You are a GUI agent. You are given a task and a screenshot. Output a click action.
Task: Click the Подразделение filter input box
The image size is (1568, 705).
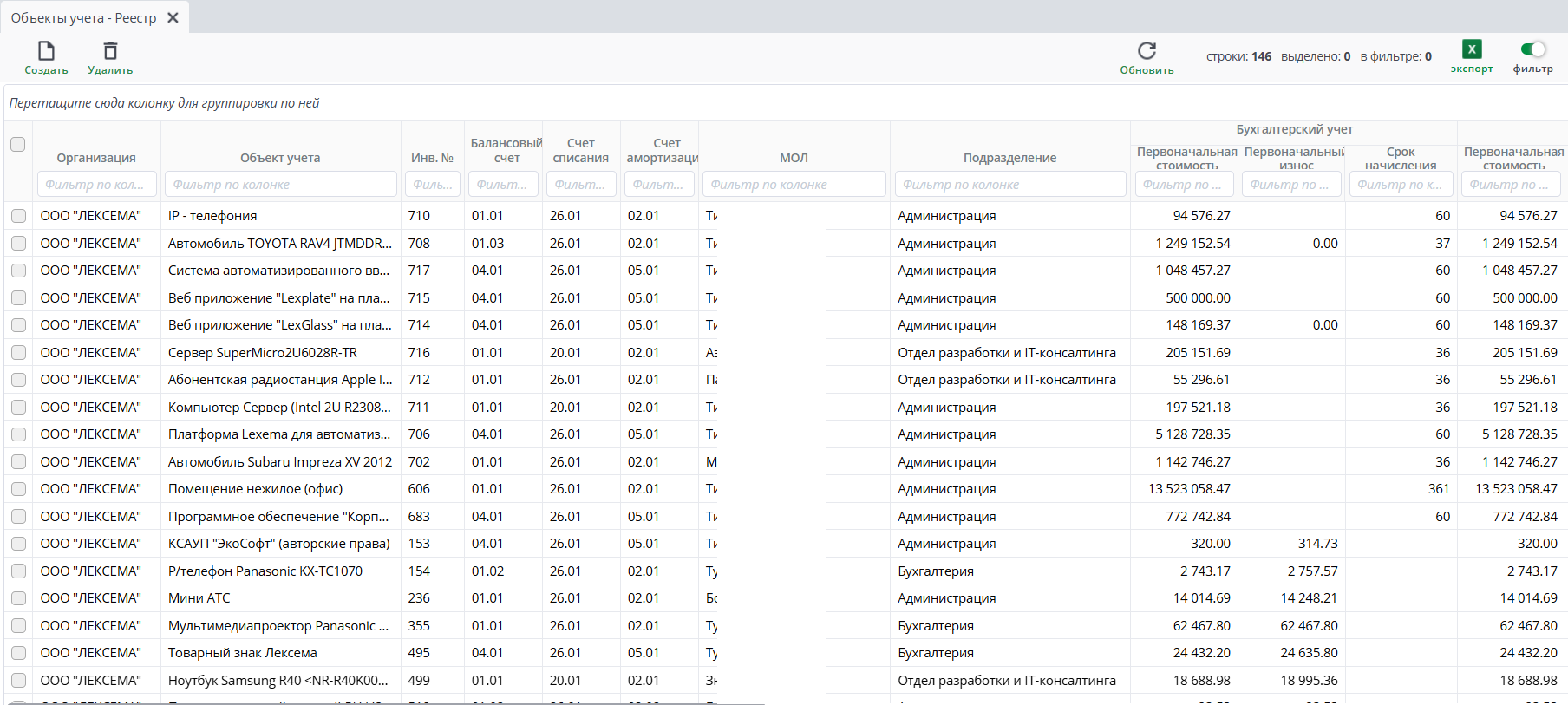click(1009, 185)
